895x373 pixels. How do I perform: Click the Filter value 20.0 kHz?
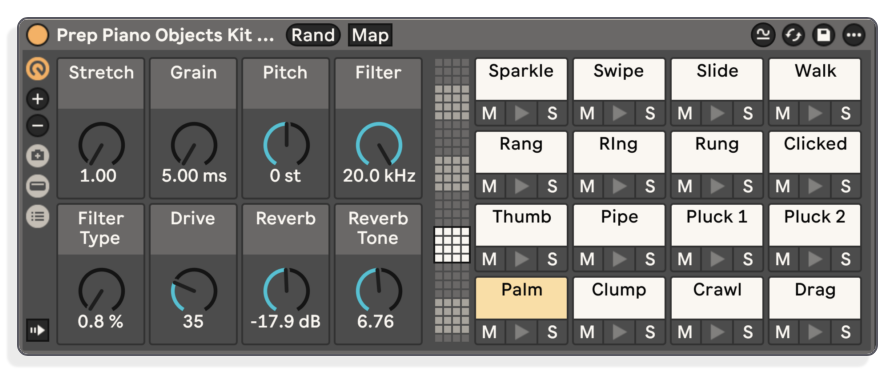pos(378,175)
